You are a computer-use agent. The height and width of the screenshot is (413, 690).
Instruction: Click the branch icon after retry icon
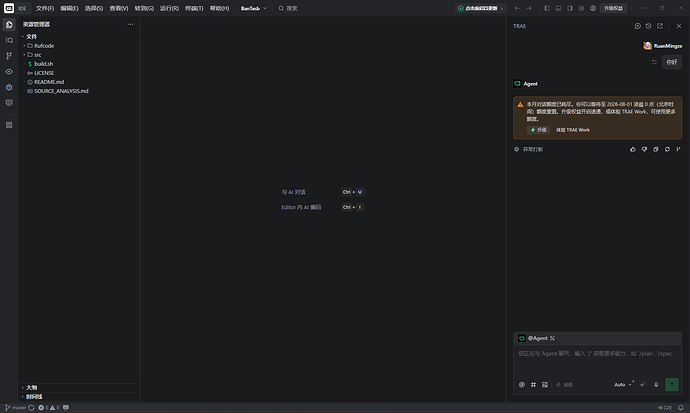[x=678, y=150]
